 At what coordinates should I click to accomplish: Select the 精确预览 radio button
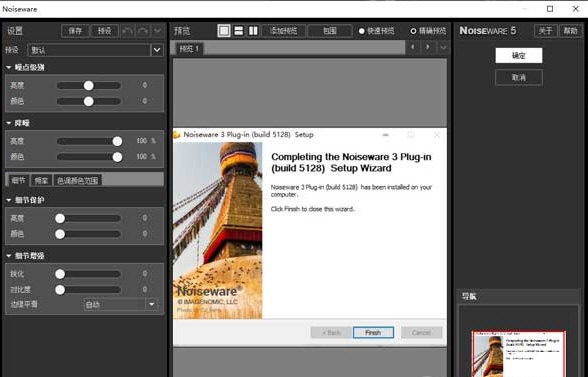pos(413,31)
